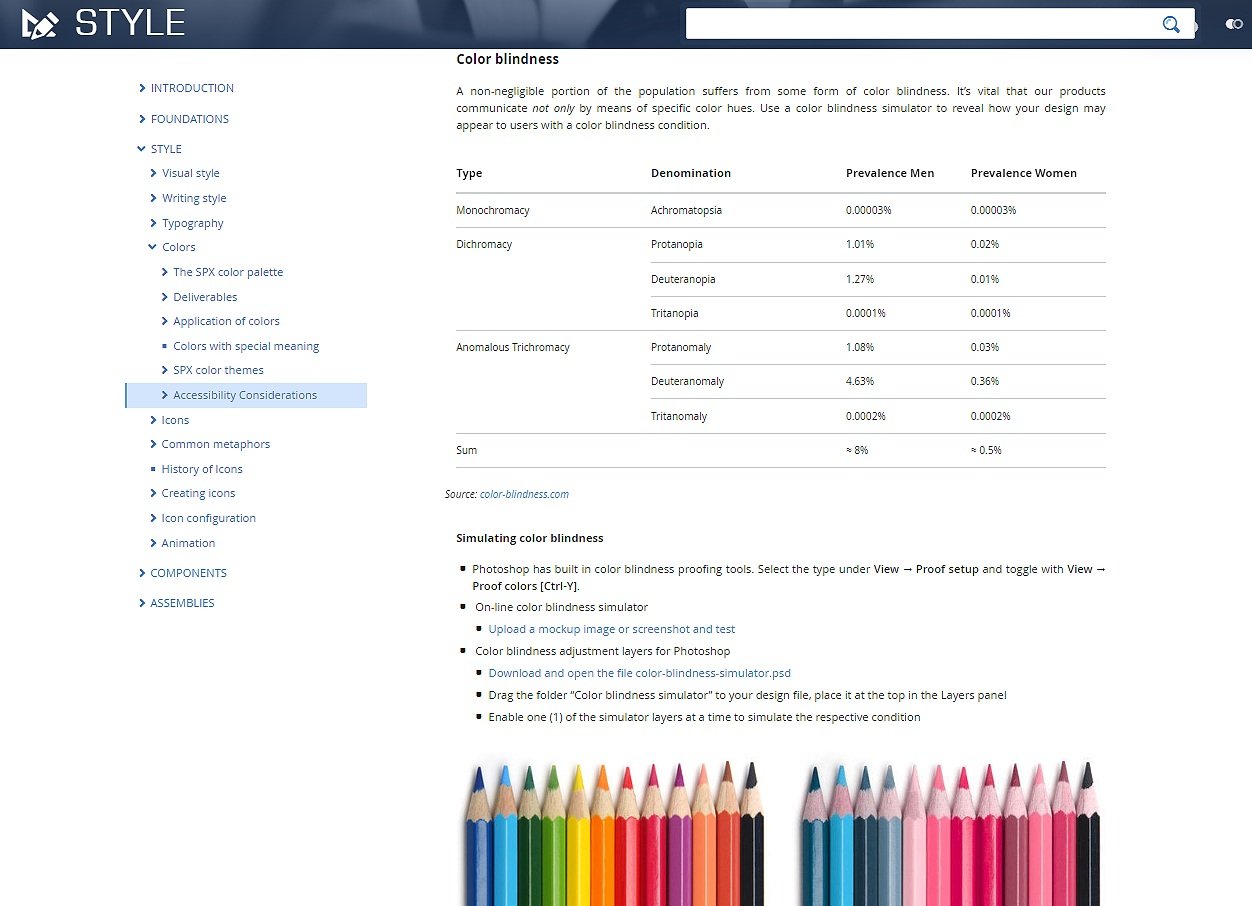Click the Denomination column header
The image size is (1252, 906).
click(x=691, y=173)
